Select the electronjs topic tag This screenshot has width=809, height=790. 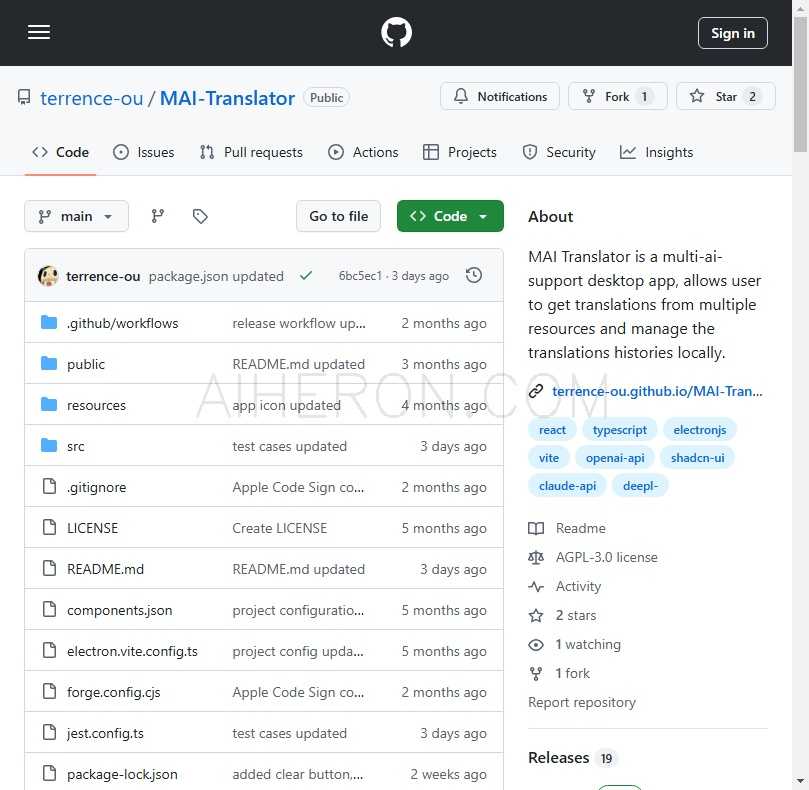pyautogui.click(x=699, y=430)
